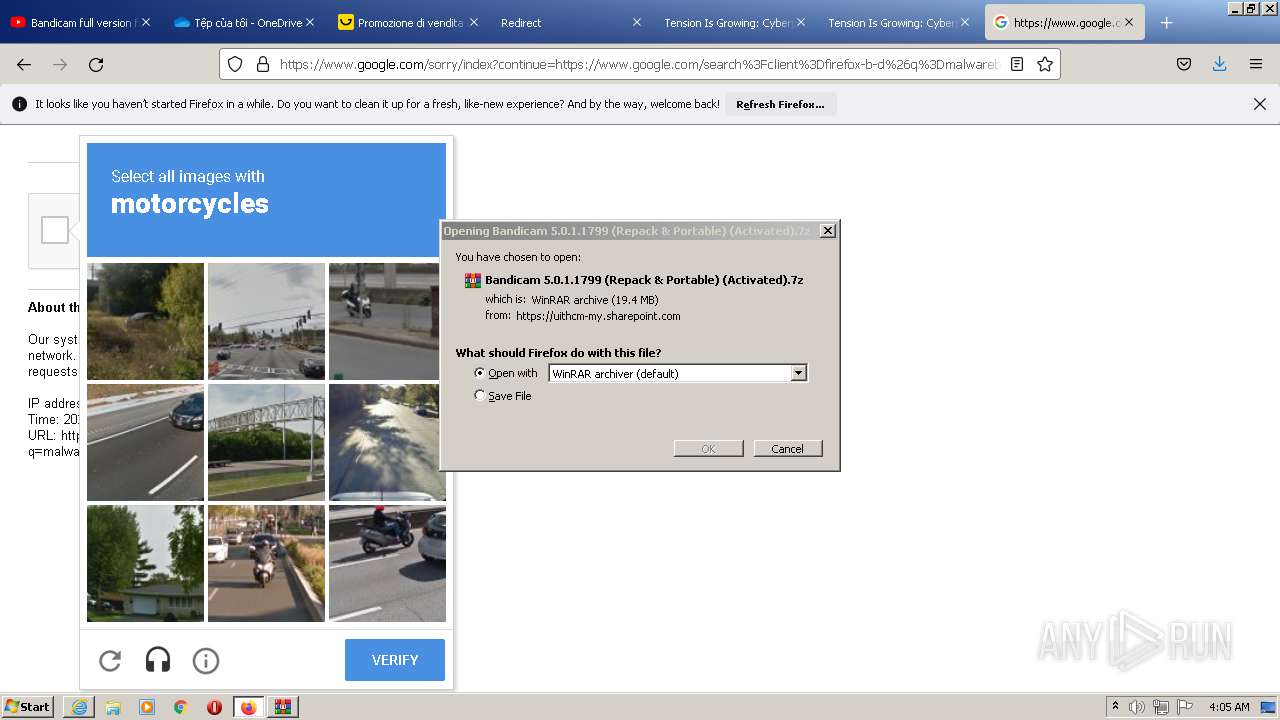The image size is (1280, 720).
Task: Open the volume control in system tray
Action: pyautogui.click(x=1137, y=707)
